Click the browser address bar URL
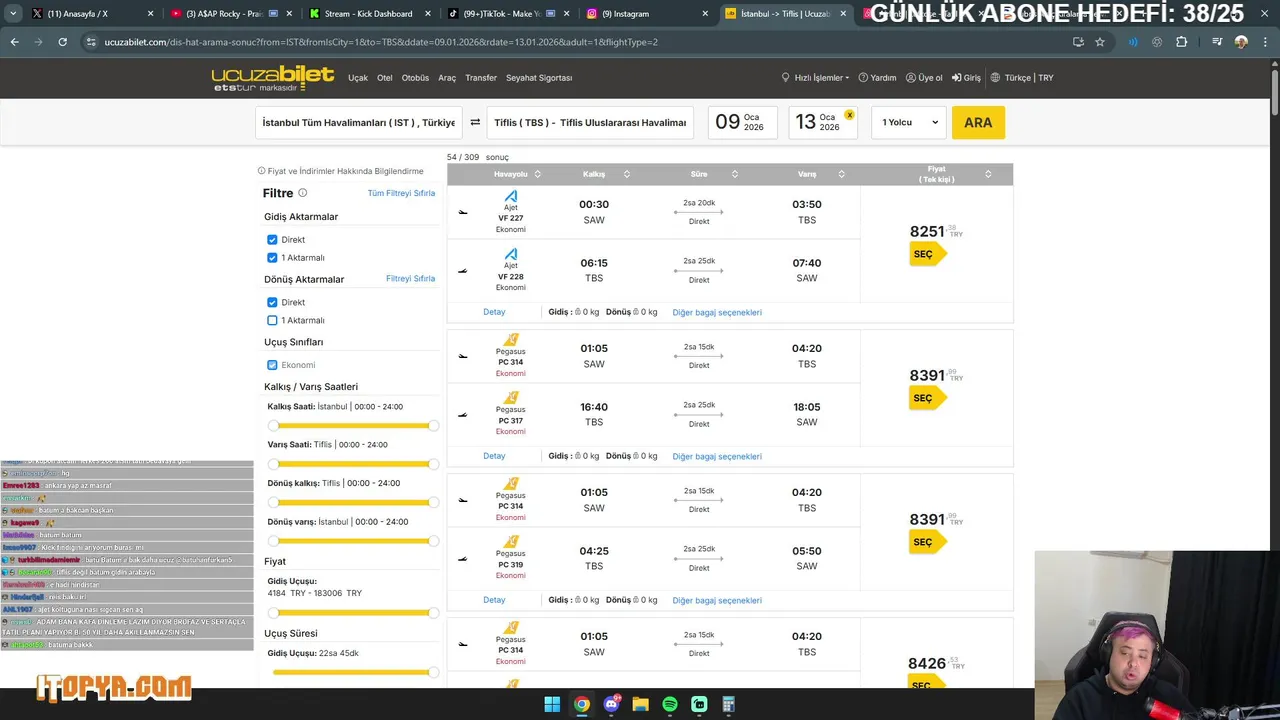 pyautogui.click(x=381, y=42)
